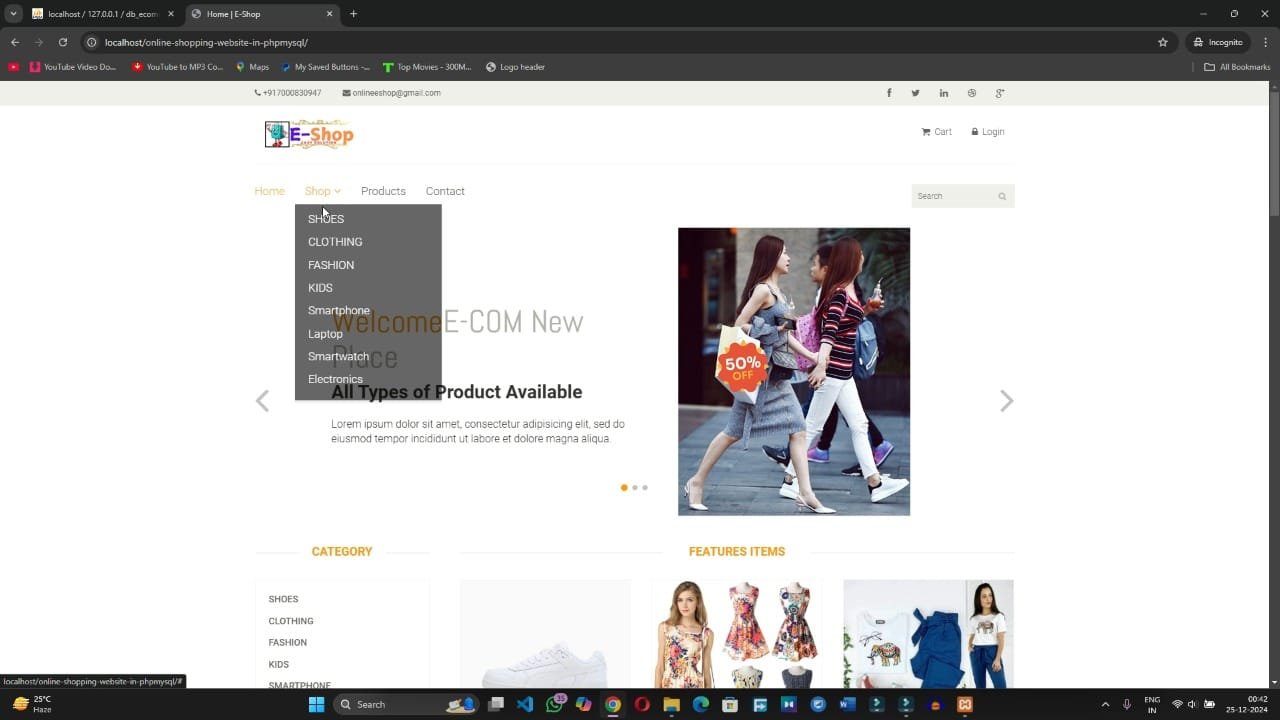Submit search with the magnifier icon
Screen dimensions: 1280x720
[1002, 196]
